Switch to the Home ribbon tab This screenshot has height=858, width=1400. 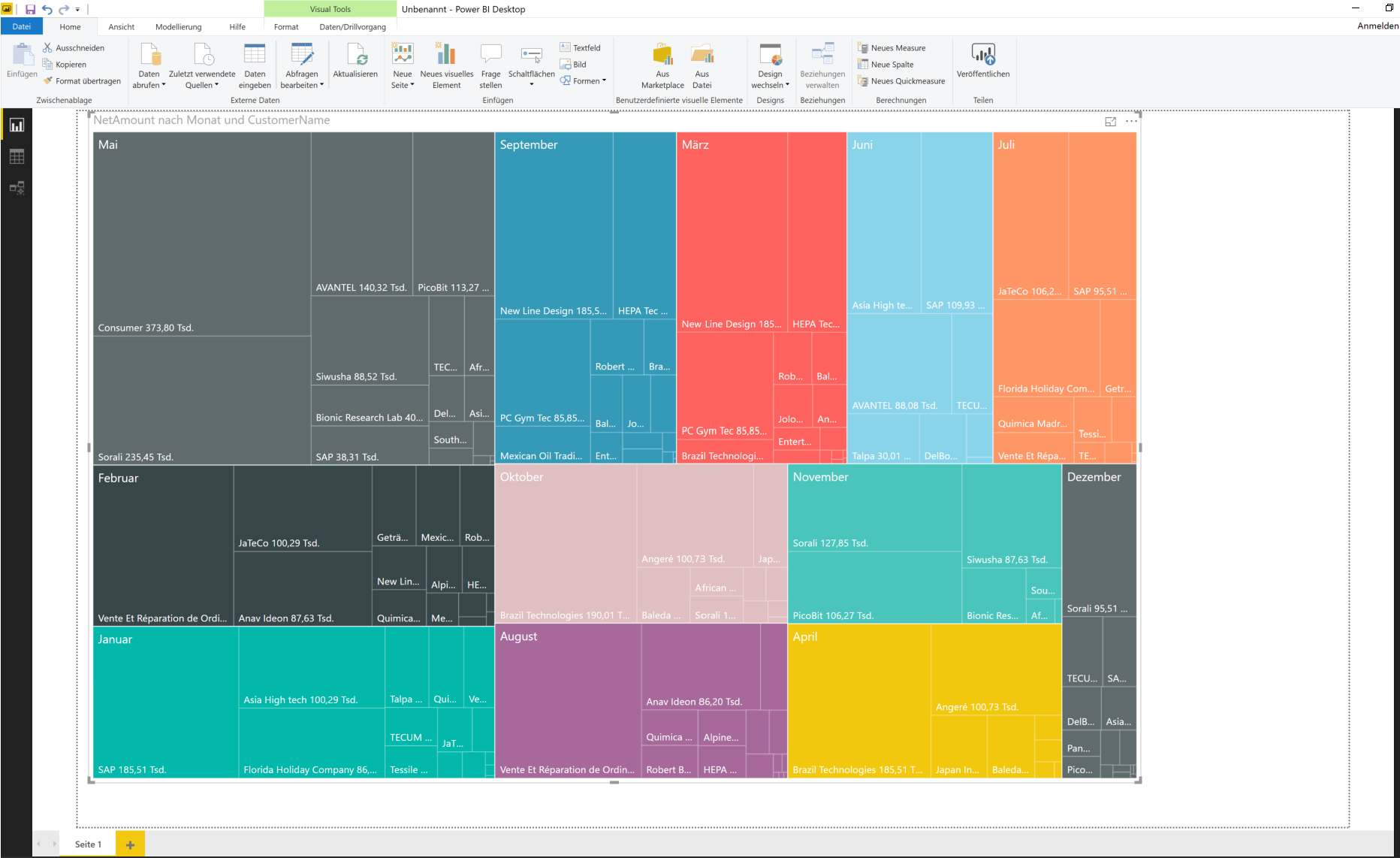[70, 27]
